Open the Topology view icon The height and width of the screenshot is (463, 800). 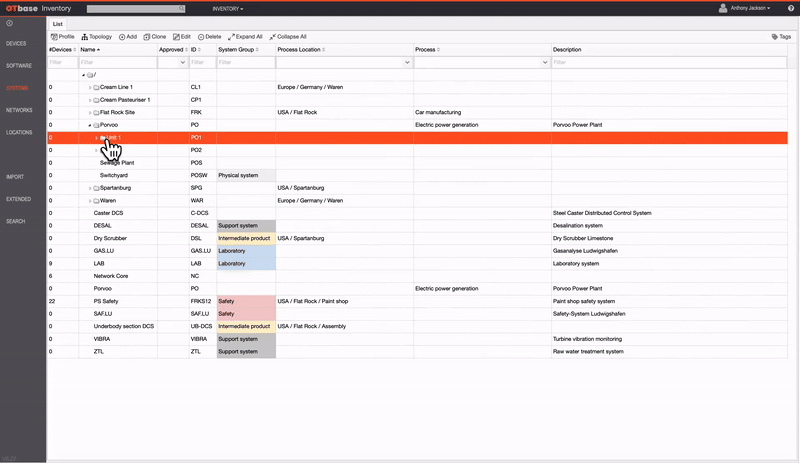pyautogui.click(x=85, y=37)
